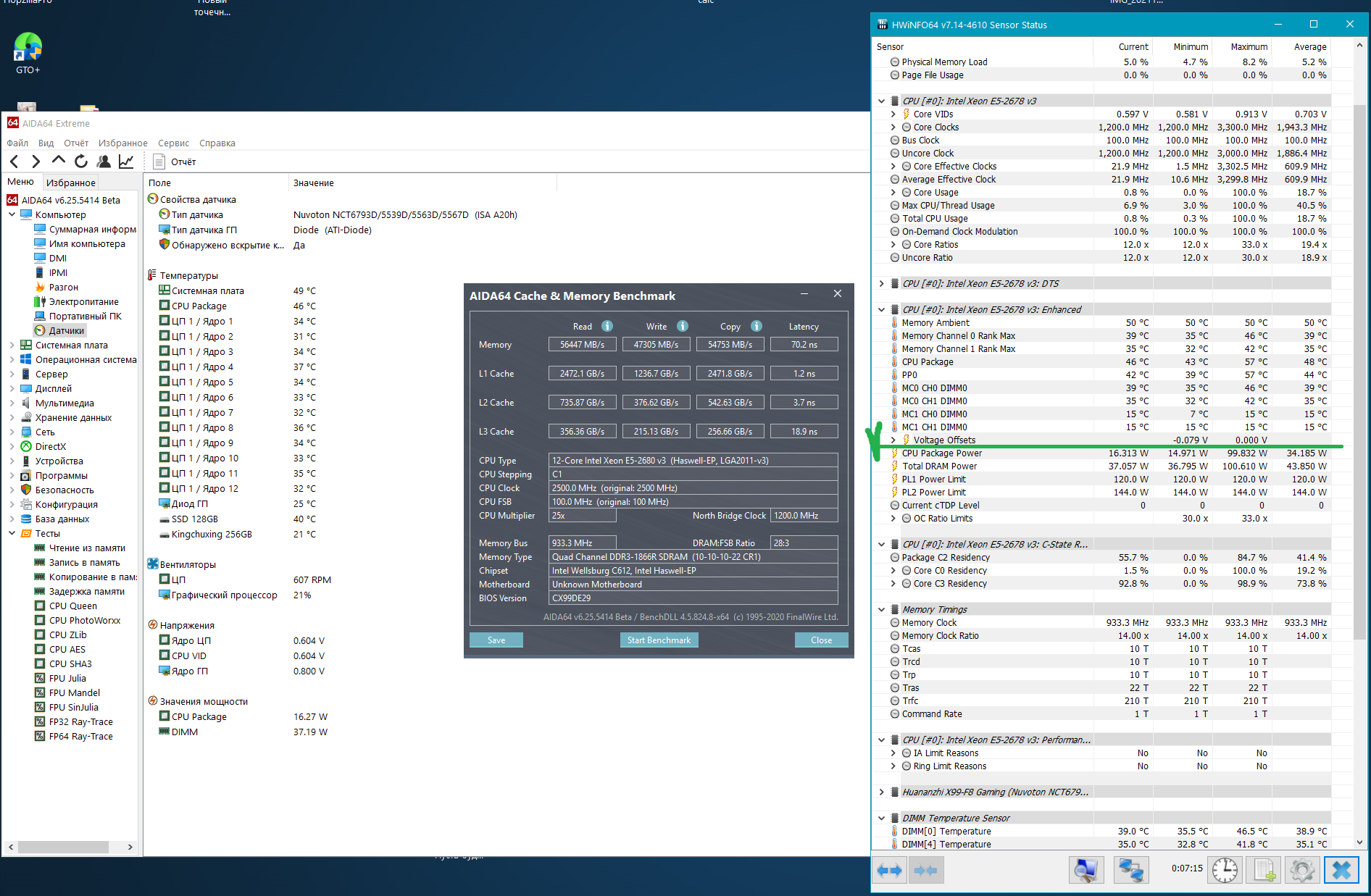Click the horizontal scrollbar under AIDA64 tree
The width and height of the screenshot is (1371, 896).
tap(64, 847)
